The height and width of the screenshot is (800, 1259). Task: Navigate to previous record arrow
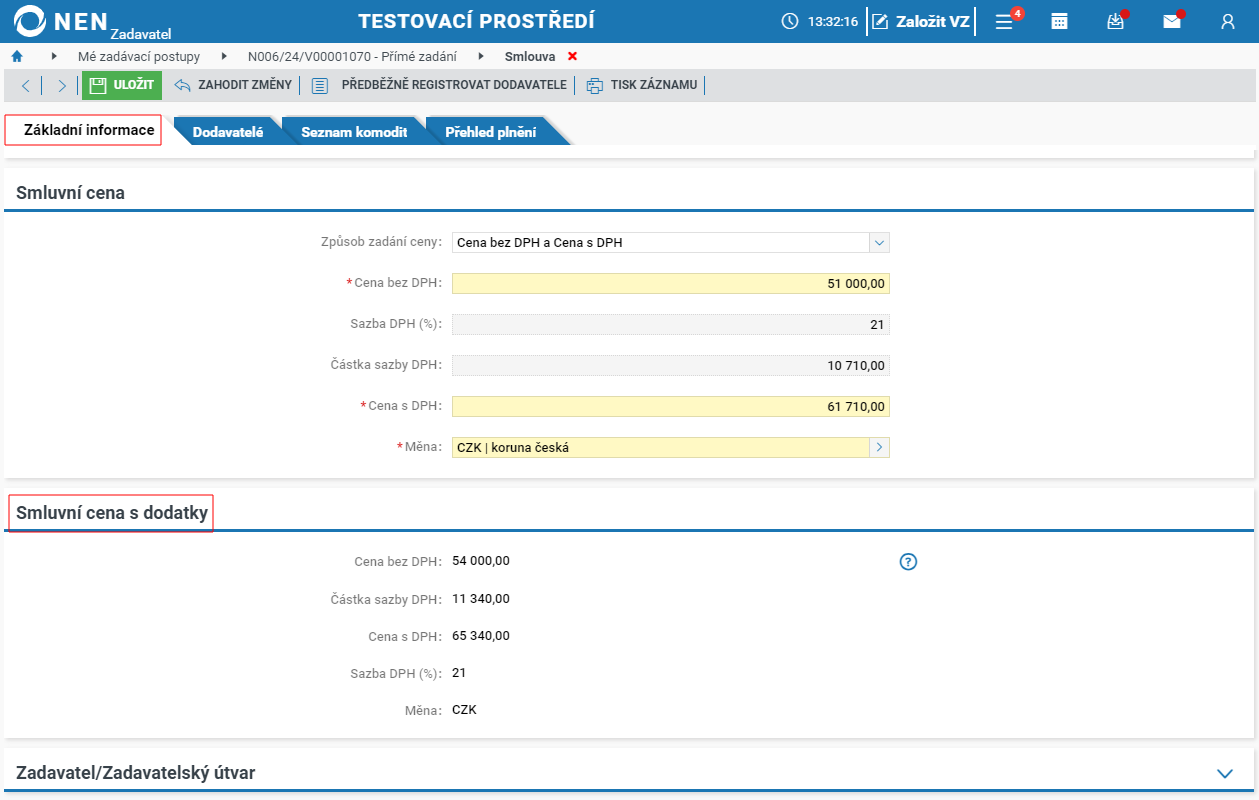tap(26, 85)
